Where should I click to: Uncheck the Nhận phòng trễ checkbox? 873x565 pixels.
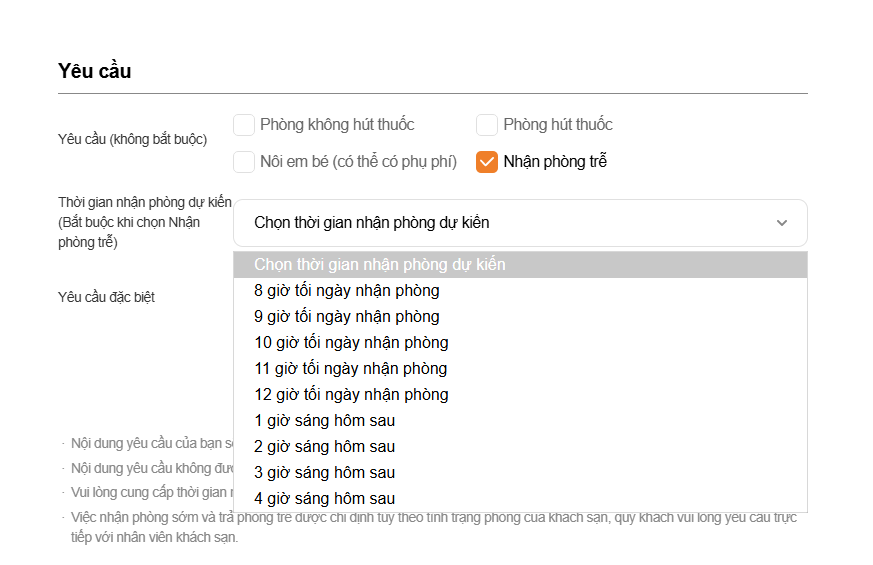pos(487,162)
